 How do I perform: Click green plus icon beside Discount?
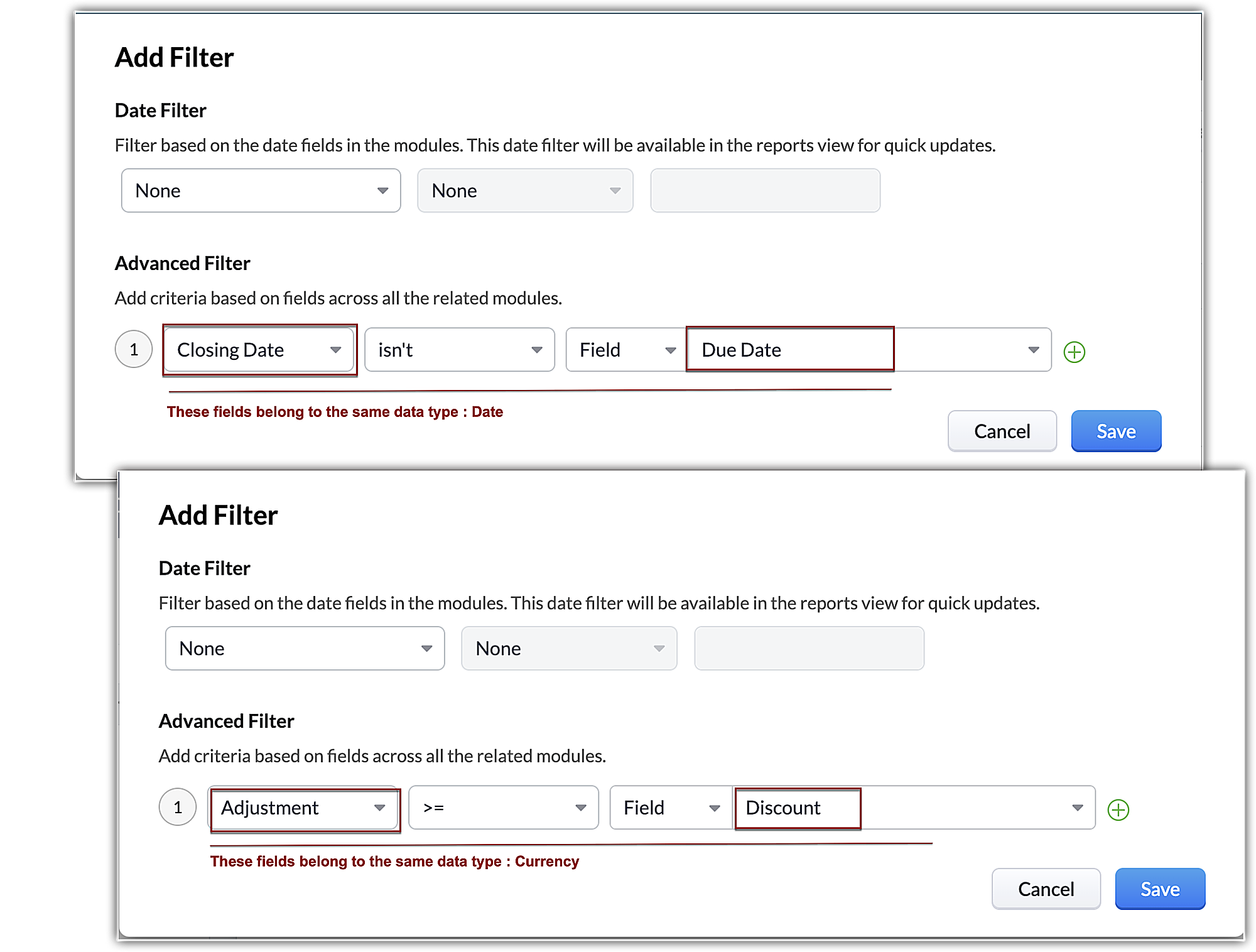pyautogui.click(x=1118, y=809)
